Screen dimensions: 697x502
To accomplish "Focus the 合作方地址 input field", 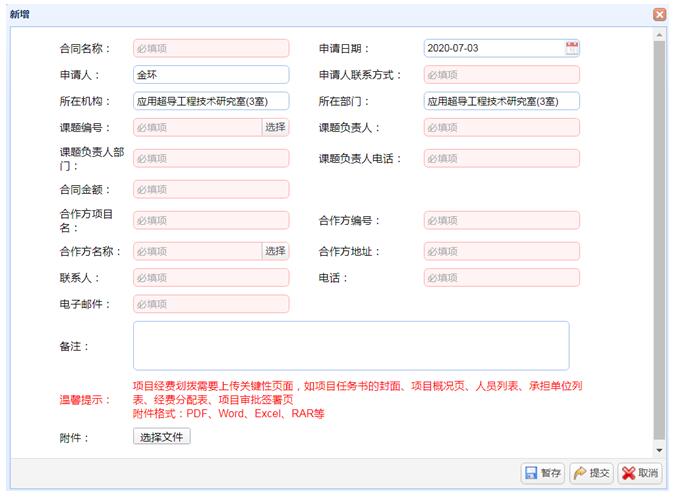I will coord(502,251).
